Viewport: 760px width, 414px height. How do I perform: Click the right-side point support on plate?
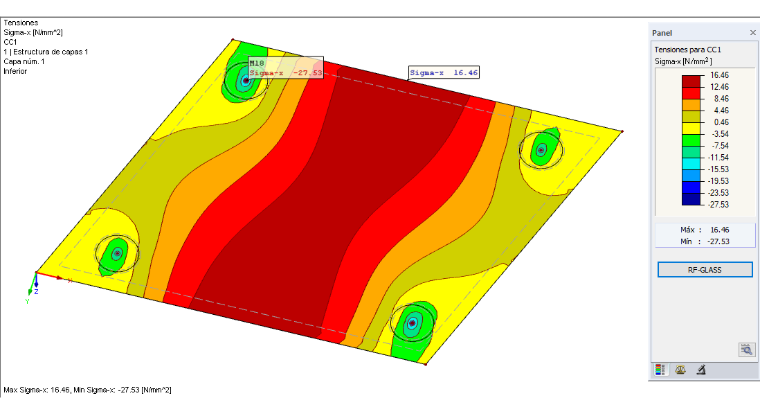[541, 150]
